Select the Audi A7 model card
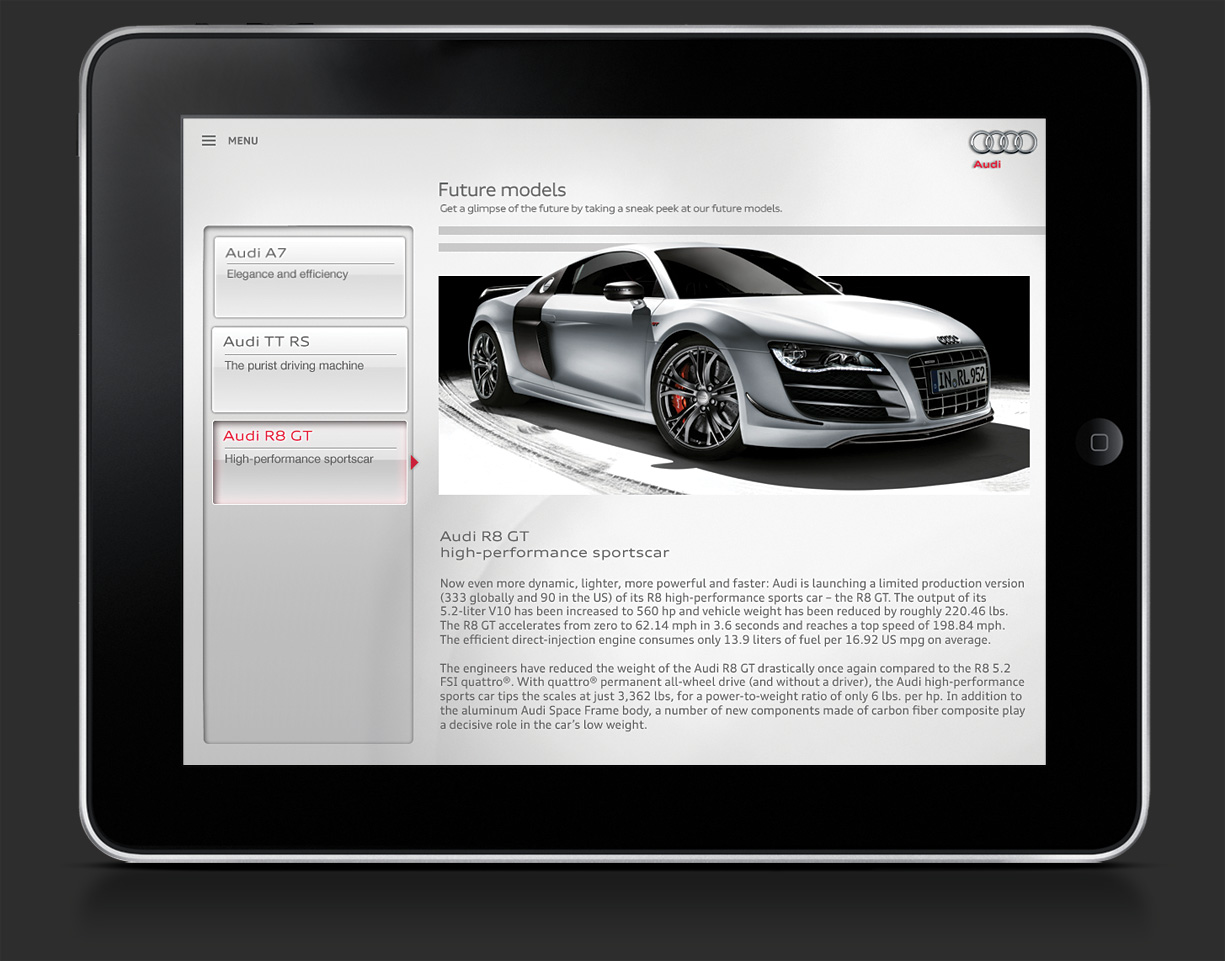The width and height of the screenshot is (1225, 961). click(x=310, y=277)
